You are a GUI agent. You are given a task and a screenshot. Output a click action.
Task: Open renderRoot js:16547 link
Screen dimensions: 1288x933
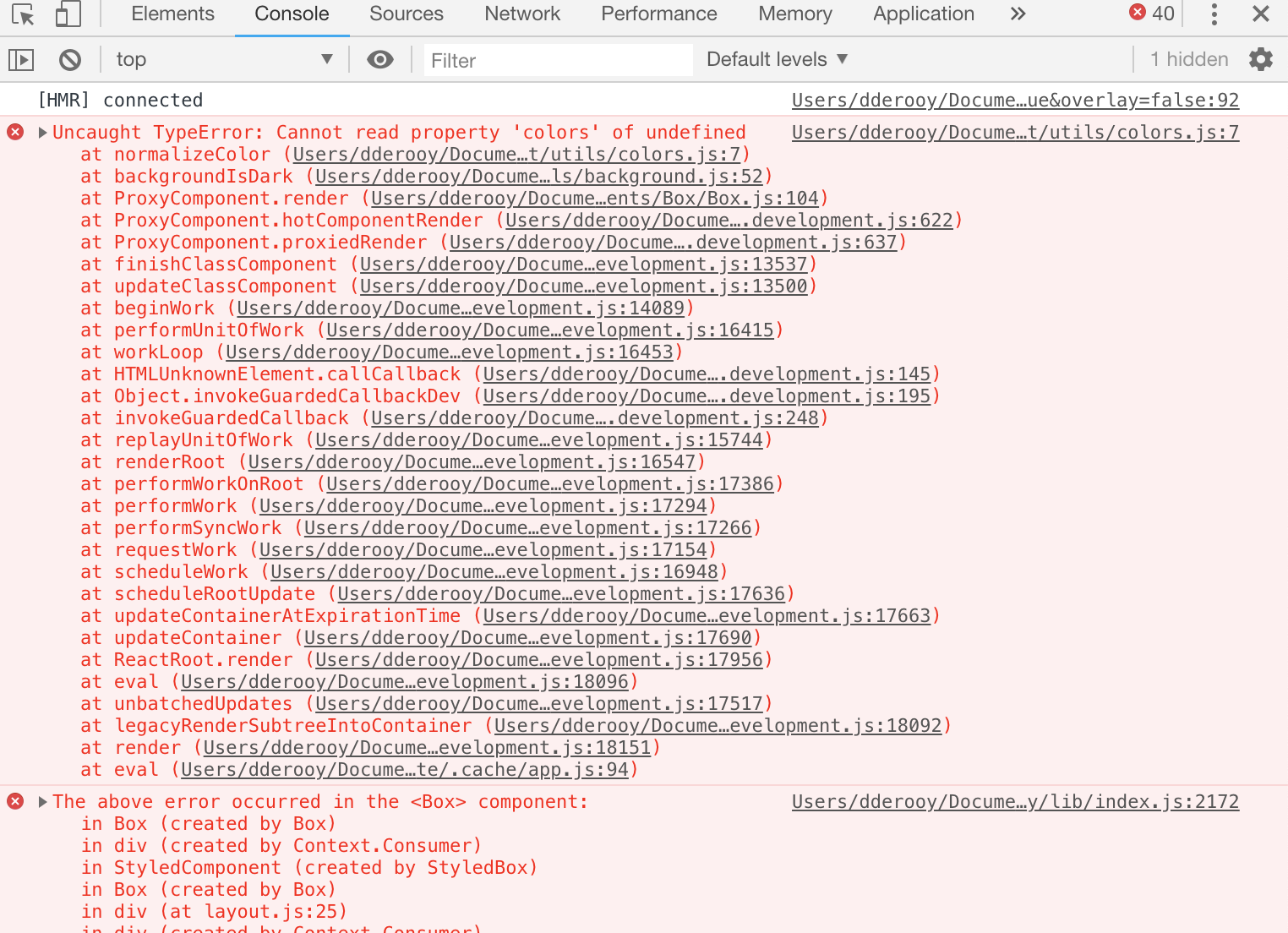point(472,461)
